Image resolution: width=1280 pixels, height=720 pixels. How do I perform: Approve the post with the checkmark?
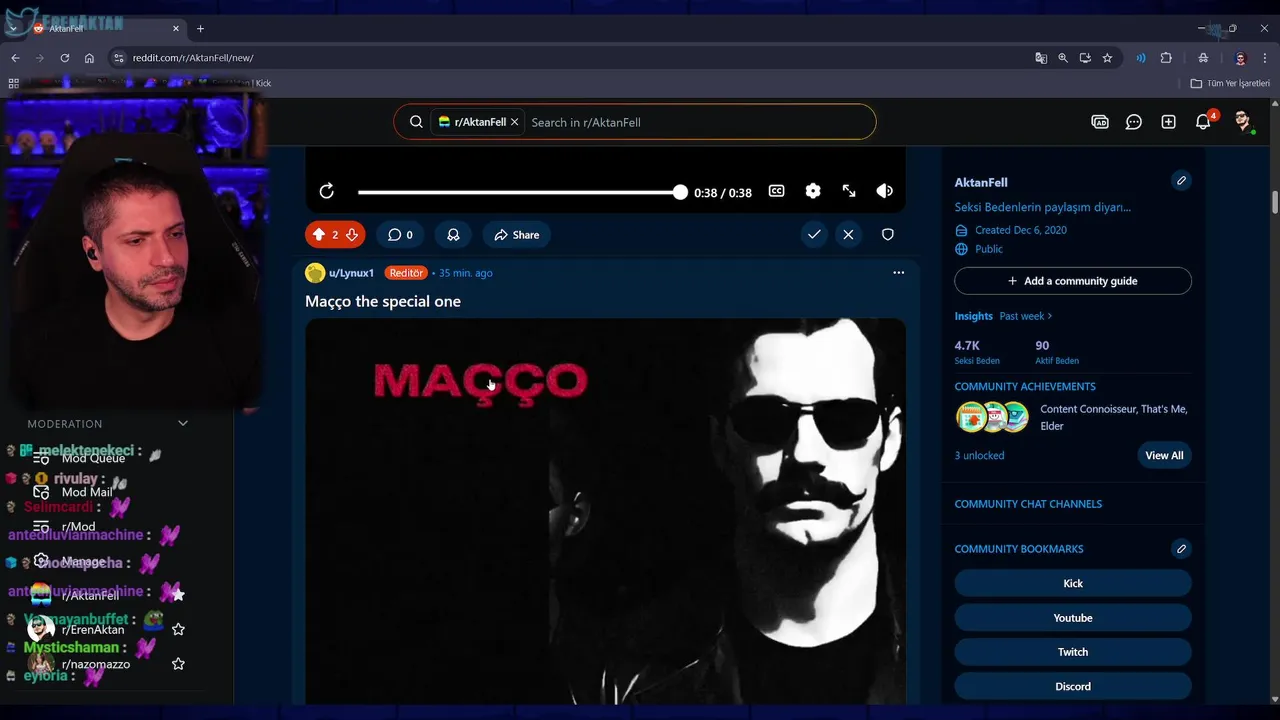tap(814, 234)
